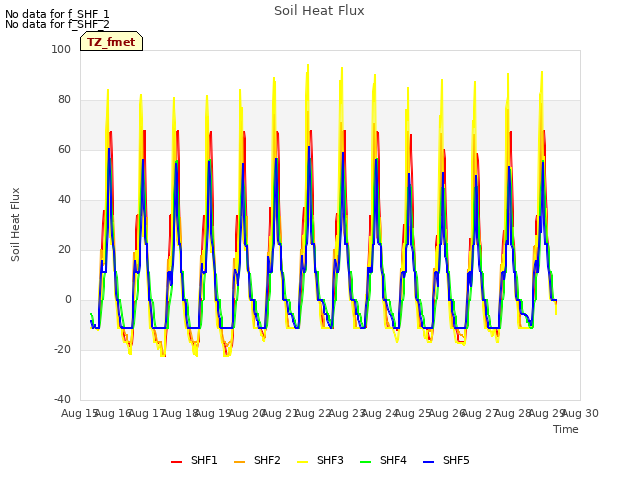640x480 pixels.
Task: Select the SHF3 legend label
Action: [330, 460]
